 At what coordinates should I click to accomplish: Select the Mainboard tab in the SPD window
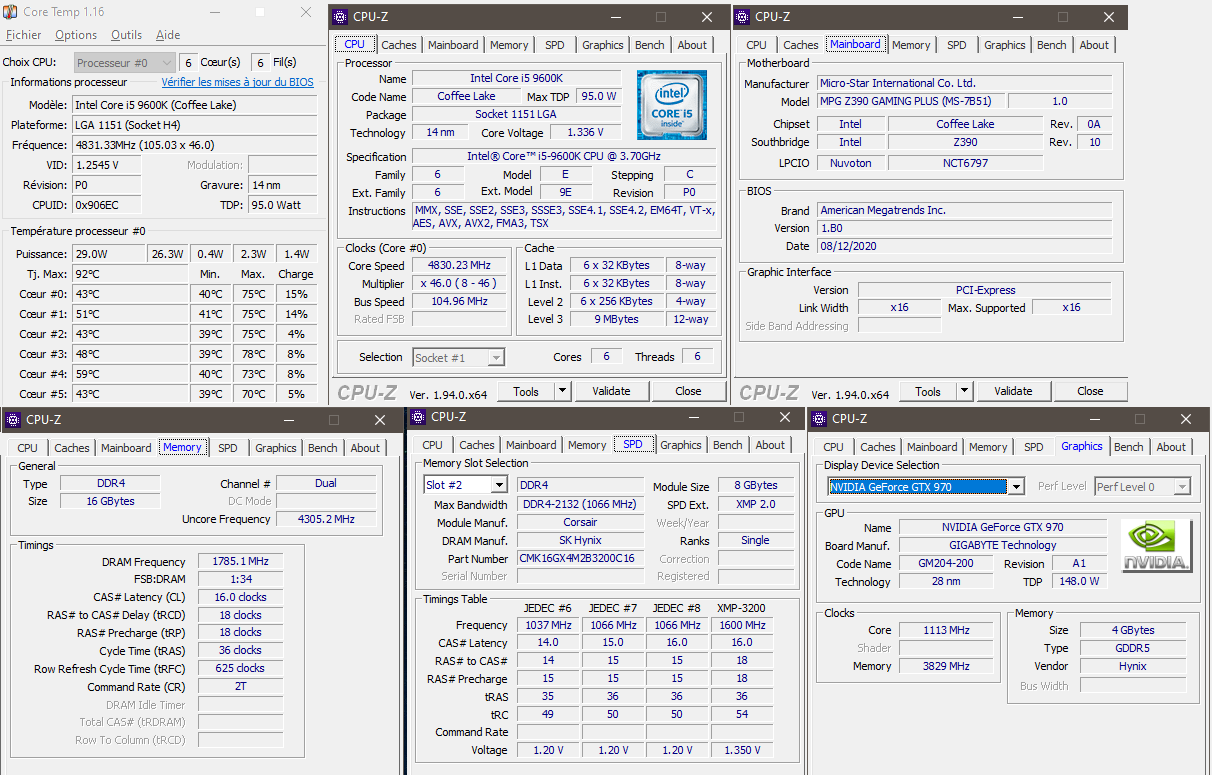(531, 445)
